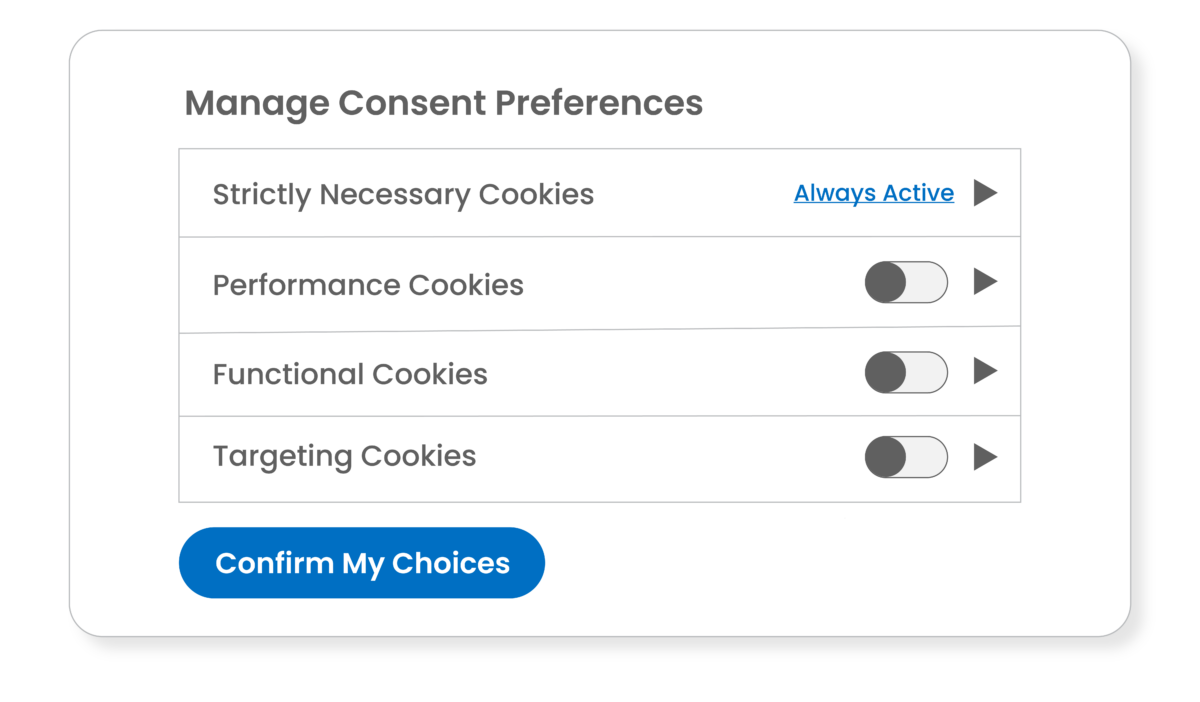Click the chevron icon on Functional Cookies row
This screenshot has height=702, width=1200.
(986, 372)
